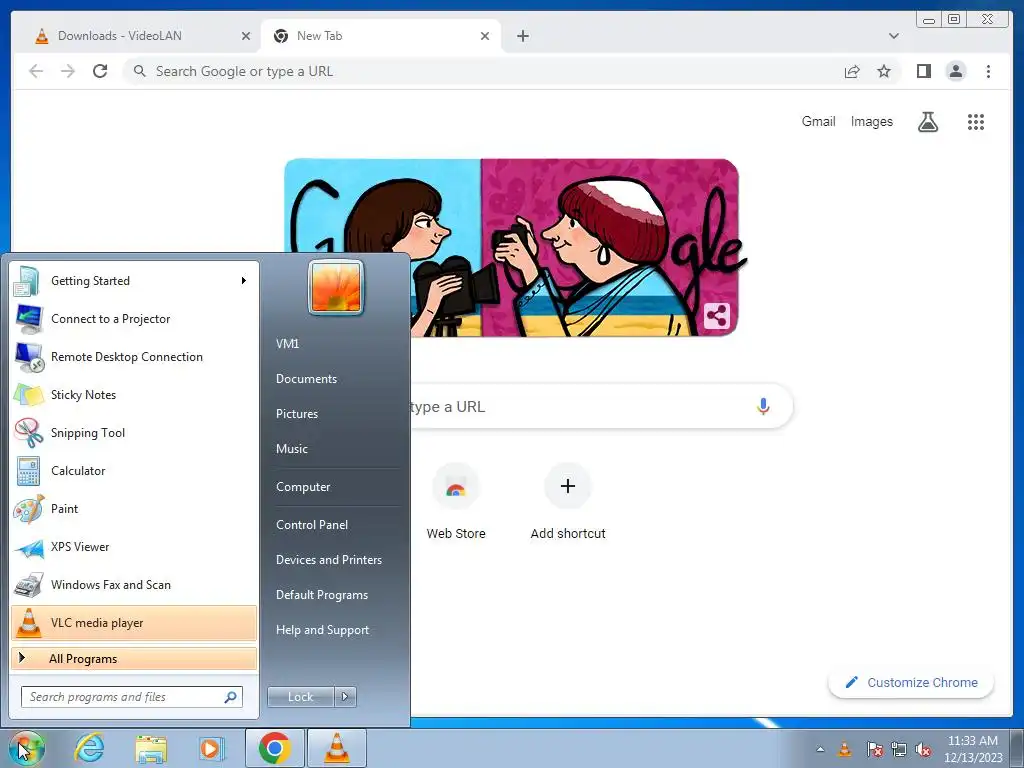Click the user account flower picture
Screen dimensions: 1024x768
[x=336, y=287]
